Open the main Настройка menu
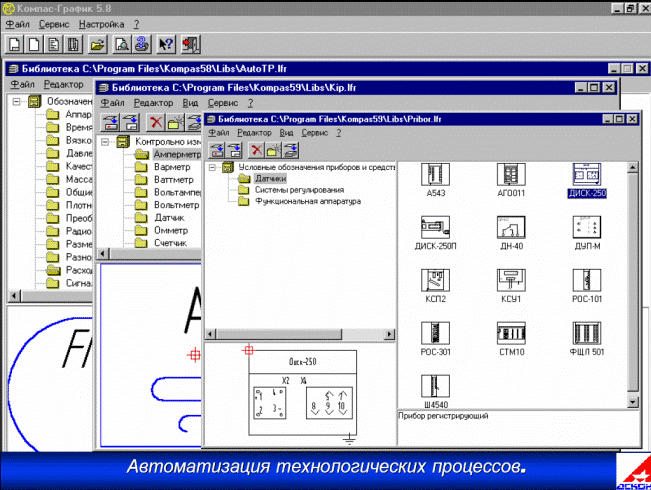This screenshot has width=651, height=490. (x=102, y=24)
